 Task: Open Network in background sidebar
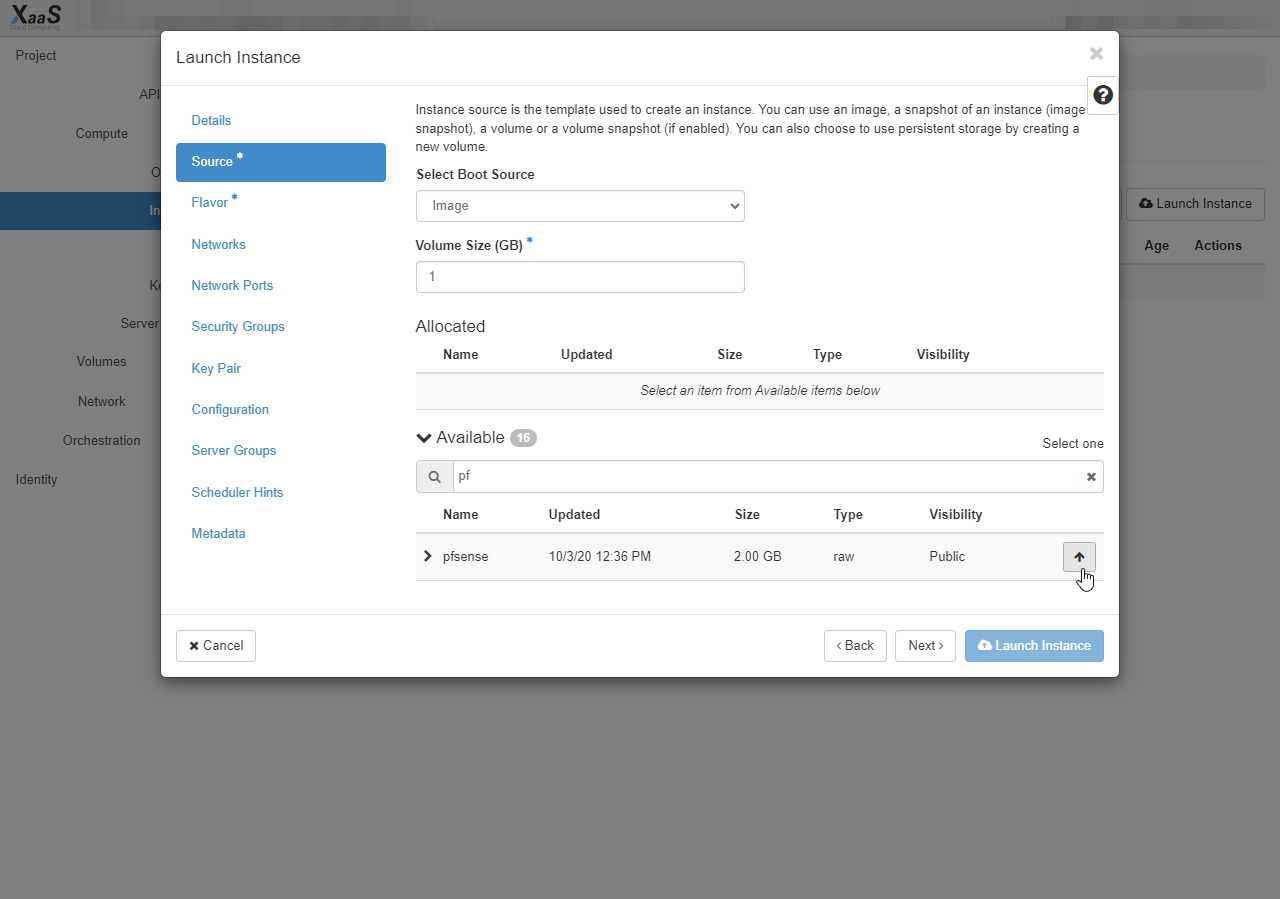[102, 401]
